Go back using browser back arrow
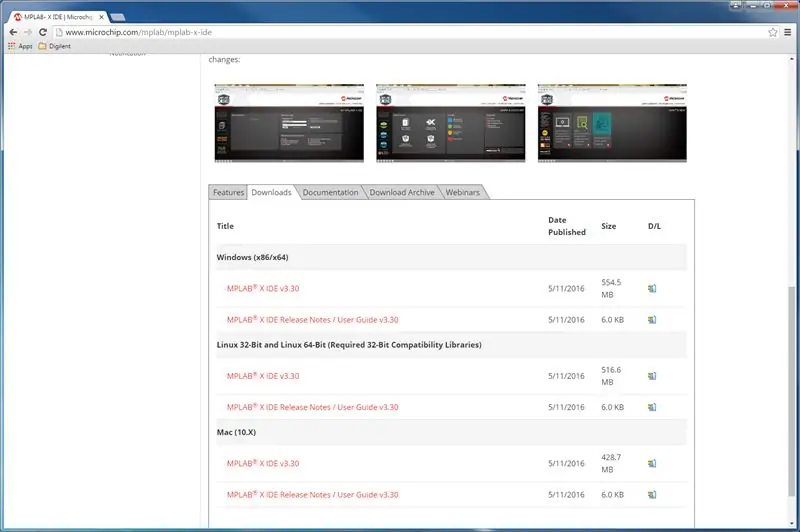 (x=13, y=32)
